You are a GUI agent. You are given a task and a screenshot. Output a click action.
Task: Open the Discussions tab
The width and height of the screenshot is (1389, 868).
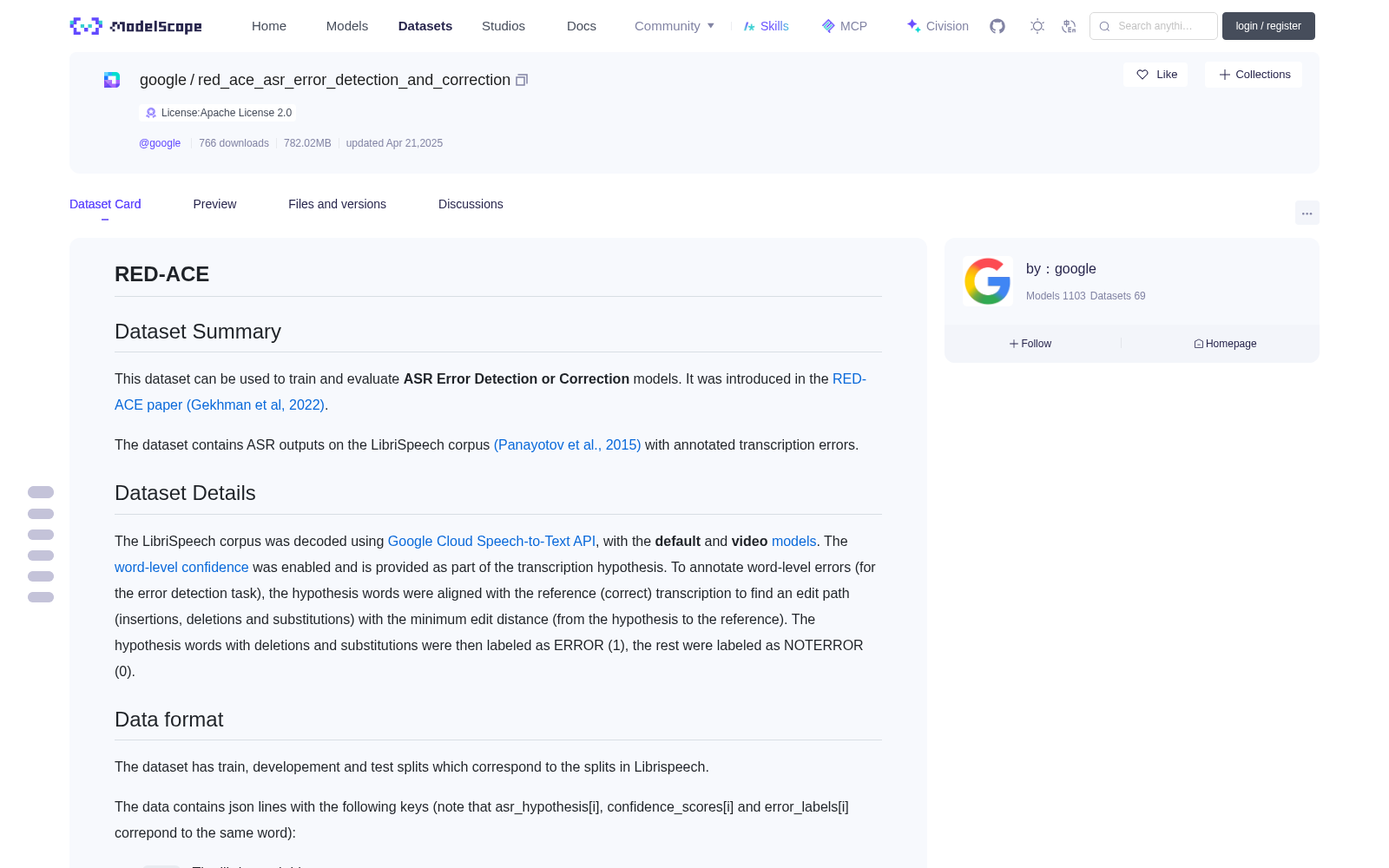[x=471, y=204]
